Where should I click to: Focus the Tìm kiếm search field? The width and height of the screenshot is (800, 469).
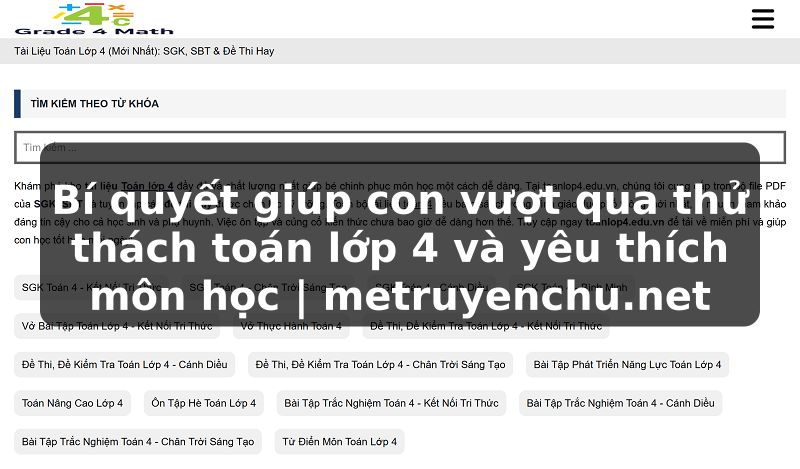[x=399, y=147]
